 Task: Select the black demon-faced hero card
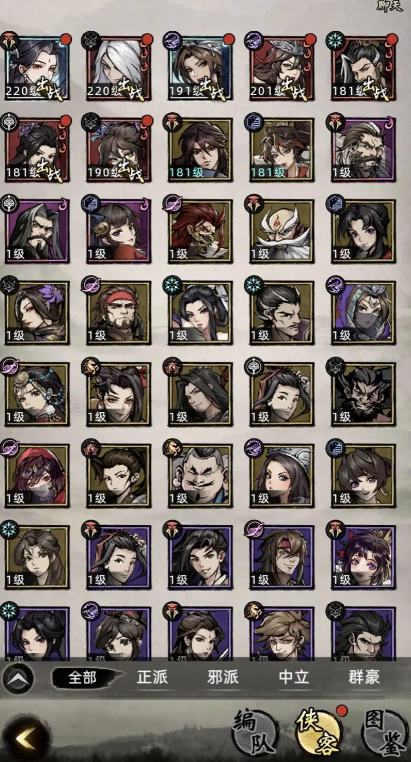point(364,394)
